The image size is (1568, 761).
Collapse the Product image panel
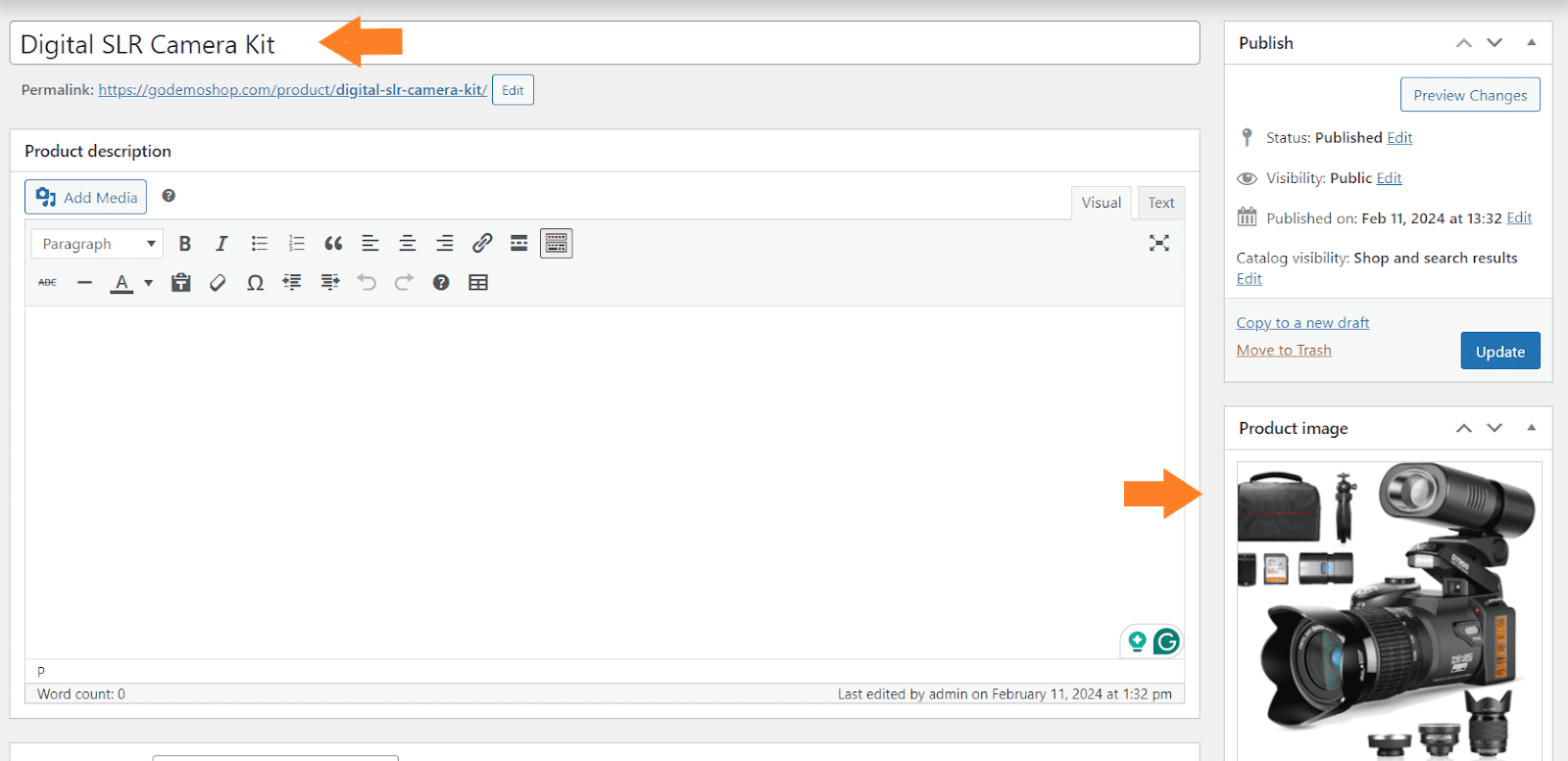click(x=1531, y=427)
